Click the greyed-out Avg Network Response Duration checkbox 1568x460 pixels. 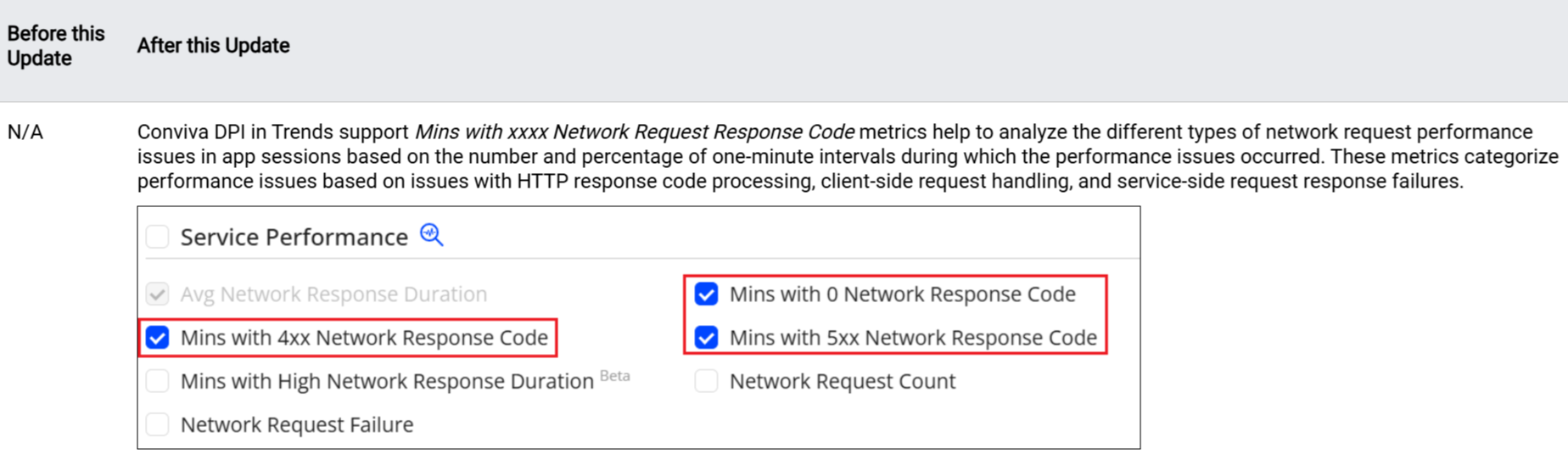pyautogui.click(x=158, y=295)
